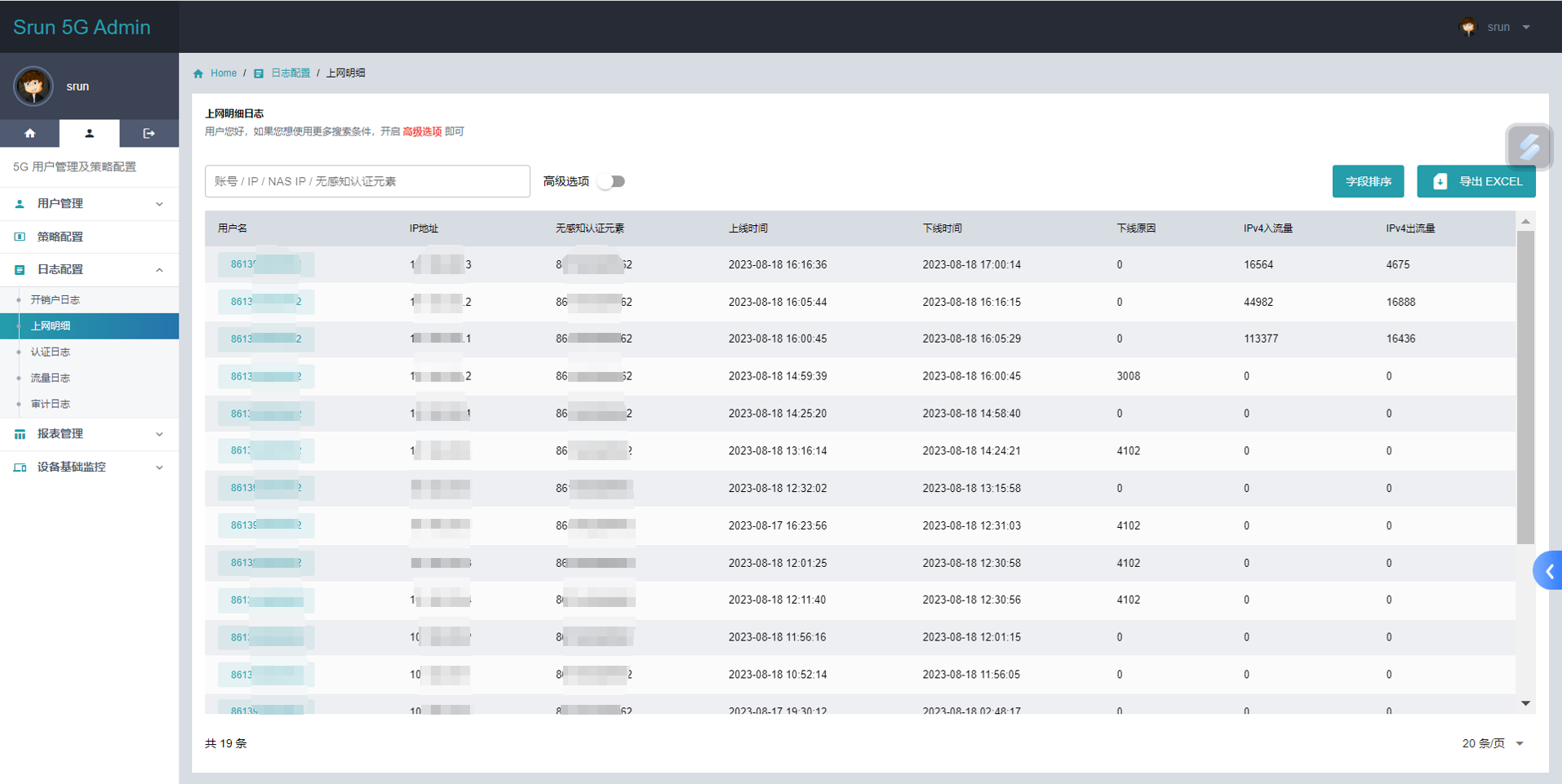Click the Srun 5G Admin title

82,27
